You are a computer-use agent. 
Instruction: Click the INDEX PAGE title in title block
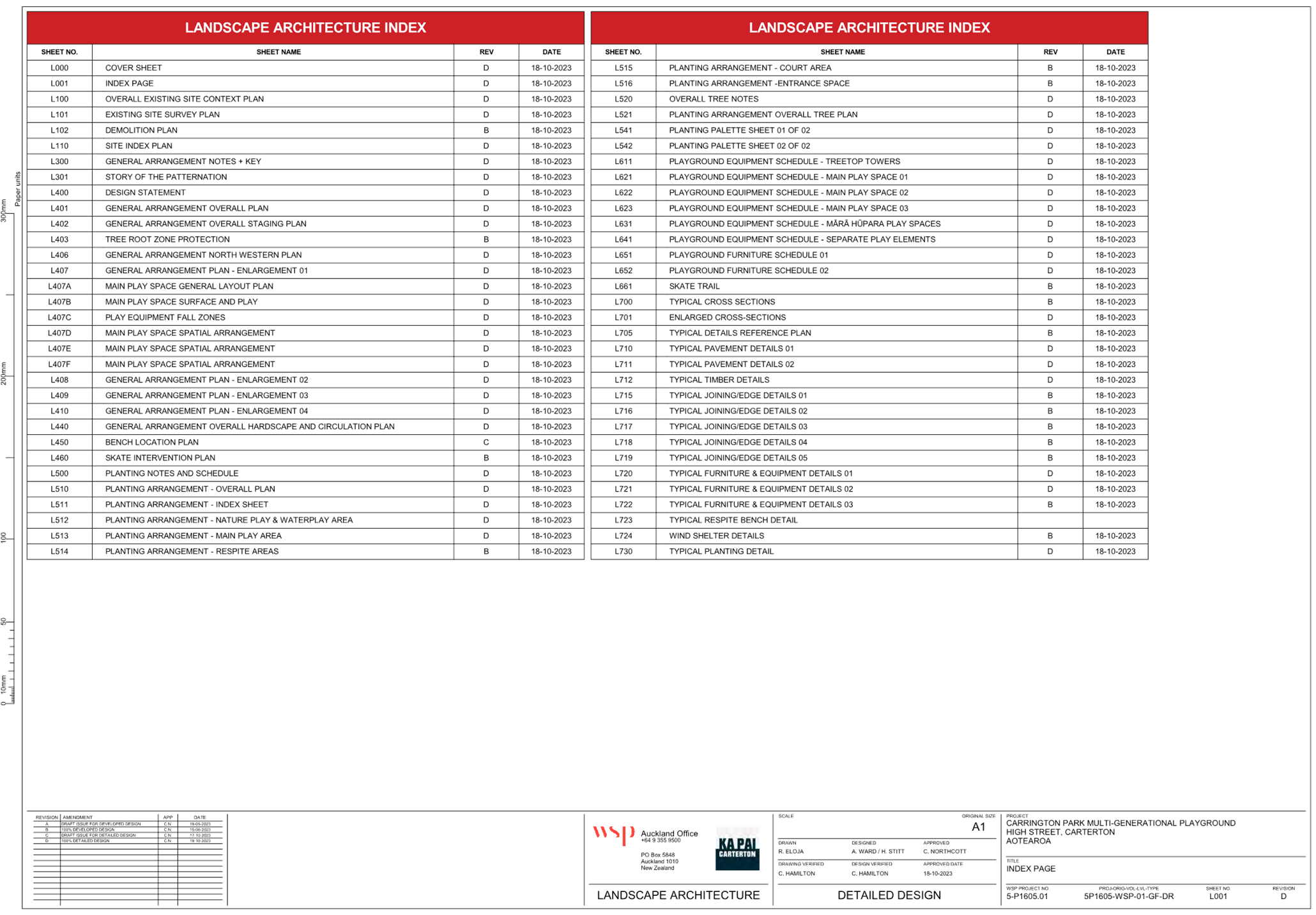[1031, 869]
